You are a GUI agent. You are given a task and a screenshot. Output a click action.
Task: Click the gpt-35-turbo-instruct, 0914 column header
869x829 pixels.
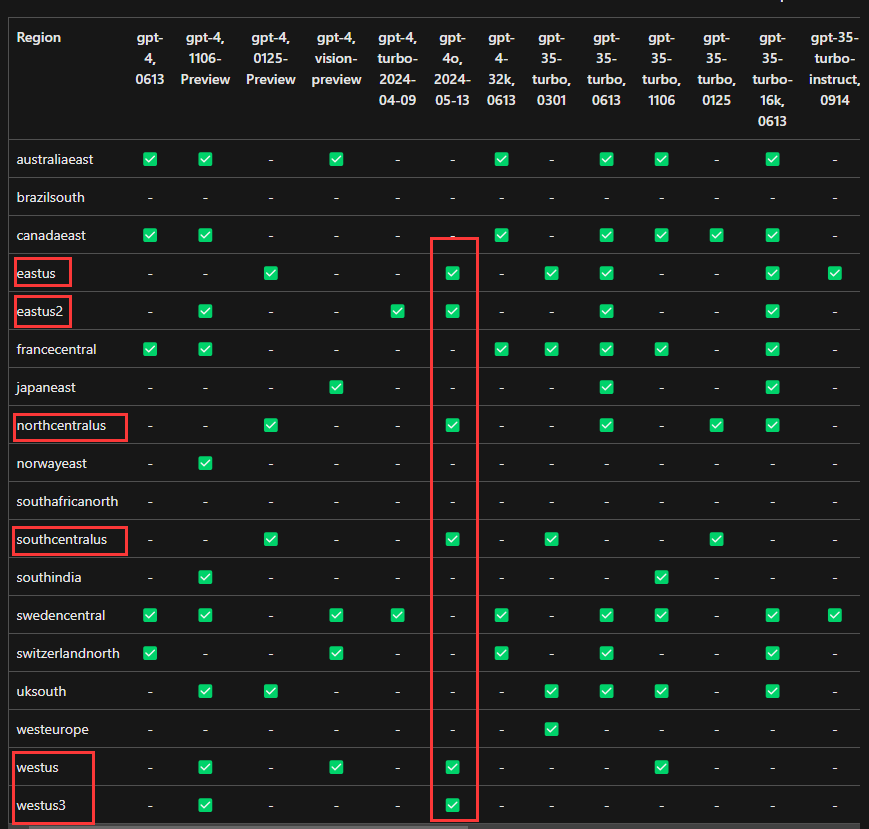click(x=835, y=69)
